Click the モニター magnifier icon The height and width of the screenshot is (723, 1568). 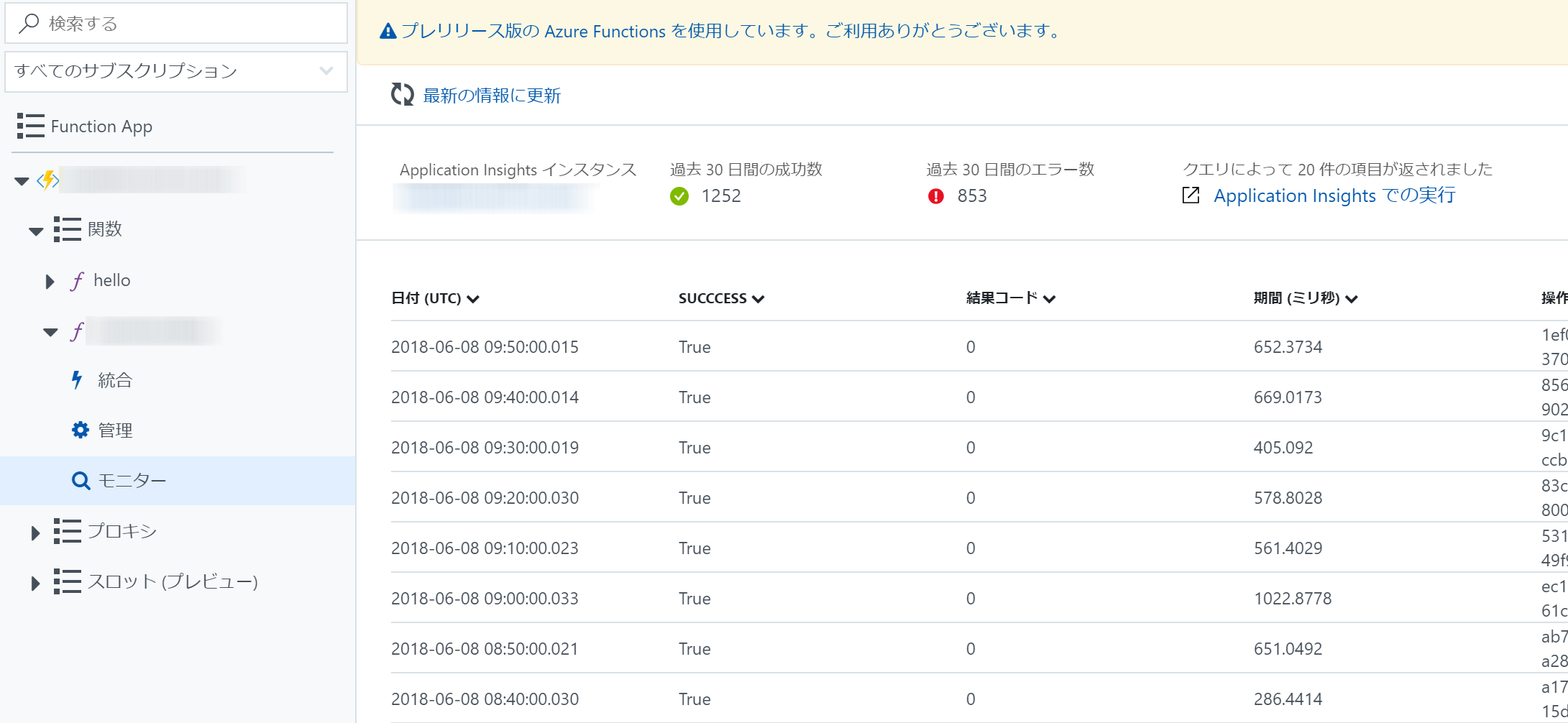[x=81, y=480]
